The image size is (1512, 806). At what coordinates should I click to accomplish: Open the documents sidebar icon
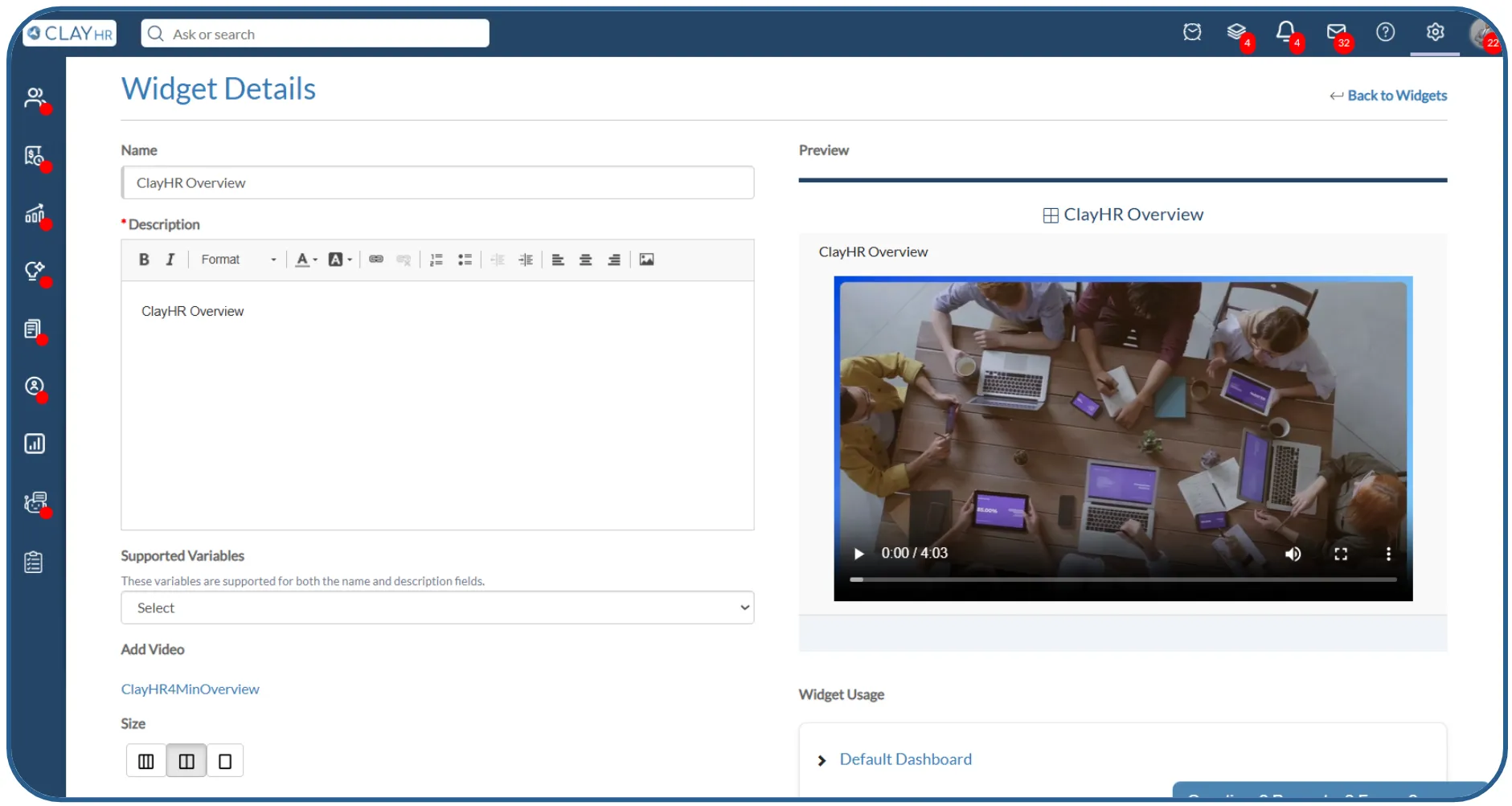pos(33,329)
